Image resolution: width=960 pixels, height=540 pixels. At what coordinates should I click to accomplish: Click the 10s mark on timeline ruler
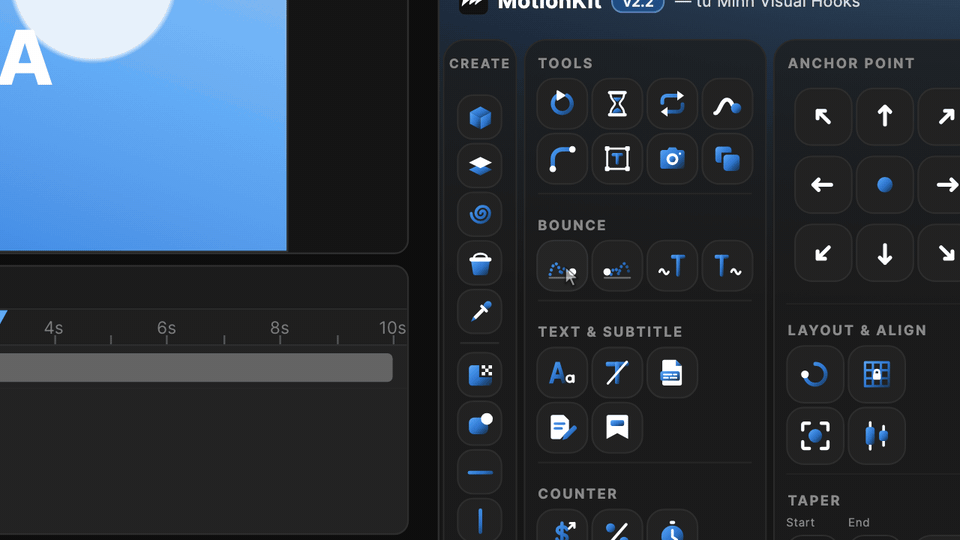pos(392,328)
